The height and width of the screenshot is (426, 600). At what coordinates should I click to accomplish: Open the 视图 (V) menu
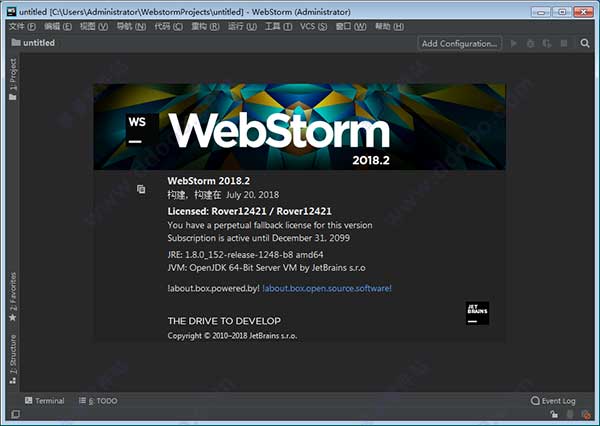[94, 26]
